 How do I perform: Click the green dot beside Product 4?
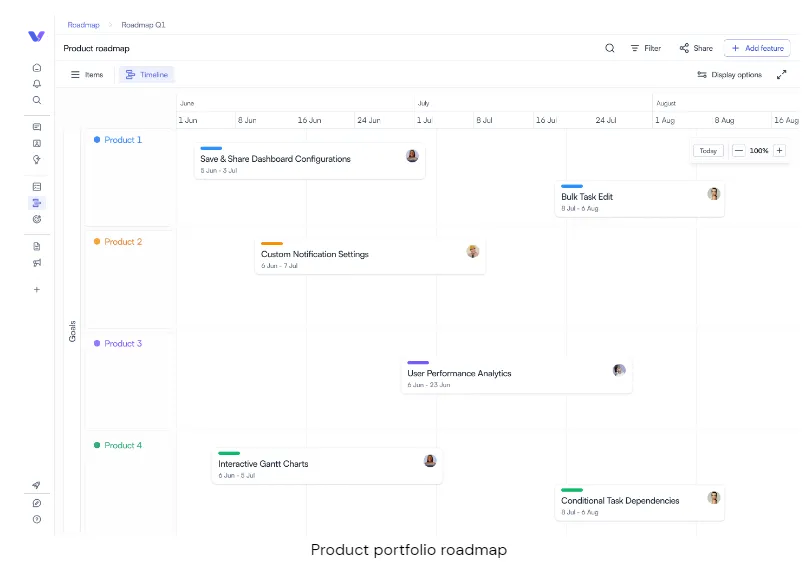pyautogui.click(x=97, y=445)
